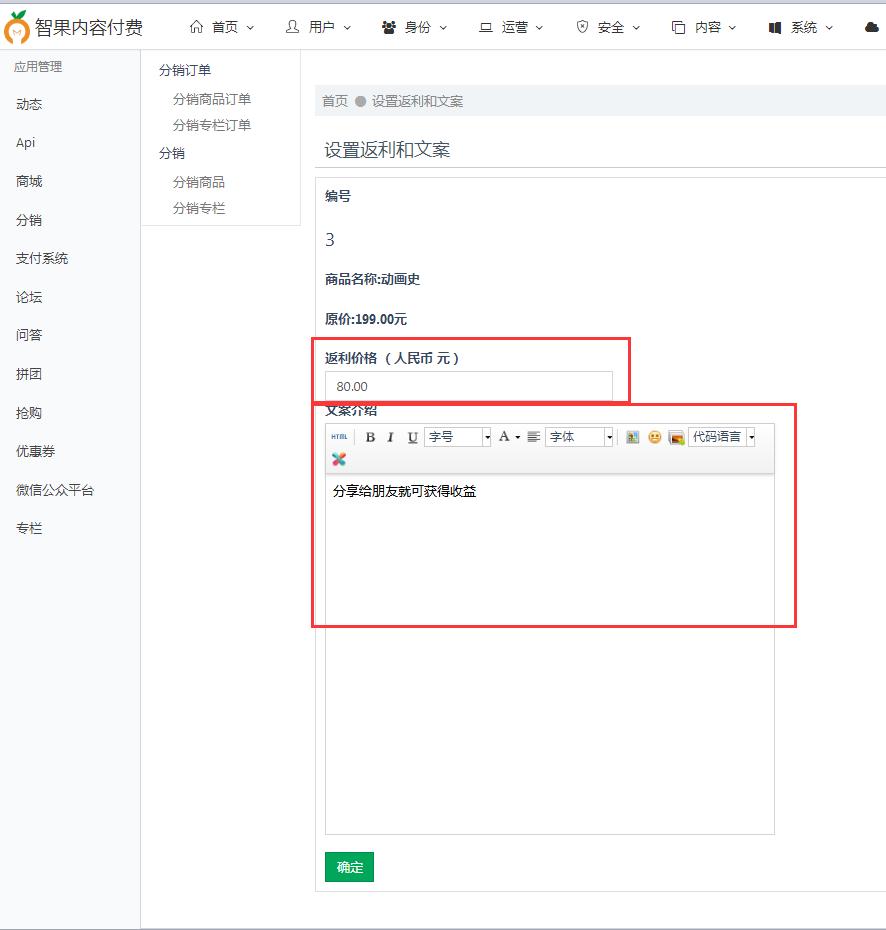Select 微信公众平台 in the left sidebar

click(55, 490)
